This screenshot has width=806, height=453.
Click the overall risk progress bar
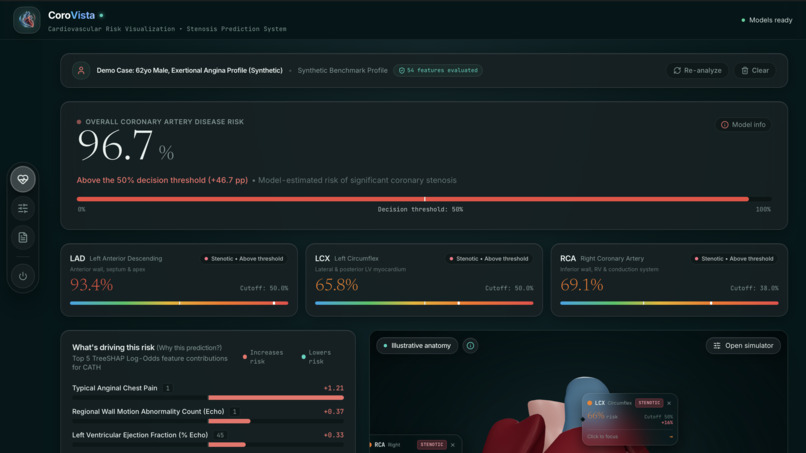[x=424, y=199]
